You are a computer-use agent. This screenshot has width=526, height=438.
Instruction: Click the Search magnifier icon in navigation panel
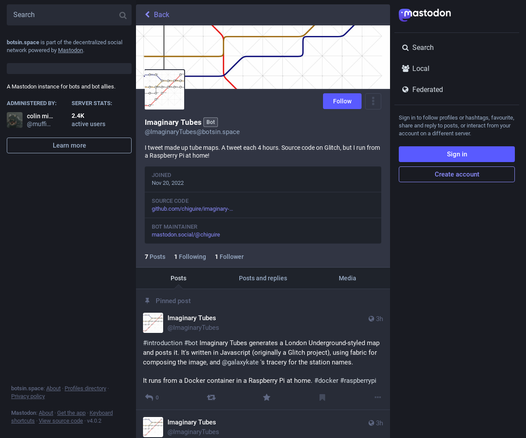pos(405,48)
